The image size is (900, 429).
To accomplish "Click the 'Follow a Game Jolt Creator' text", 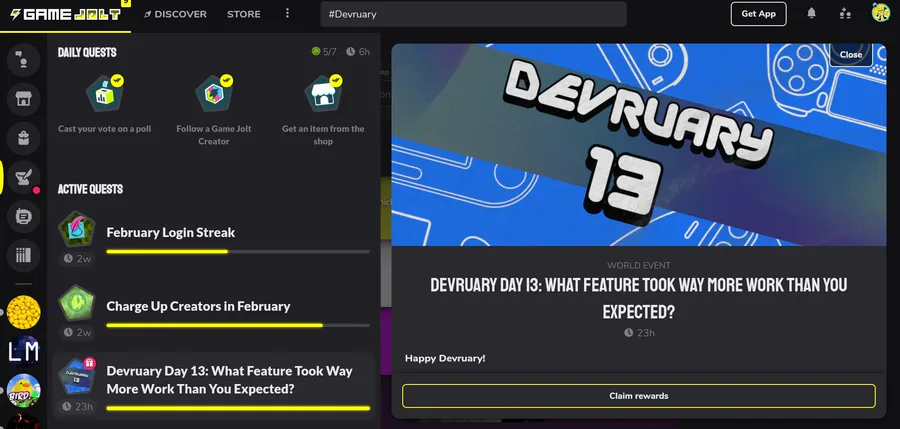I will point(214,135).
